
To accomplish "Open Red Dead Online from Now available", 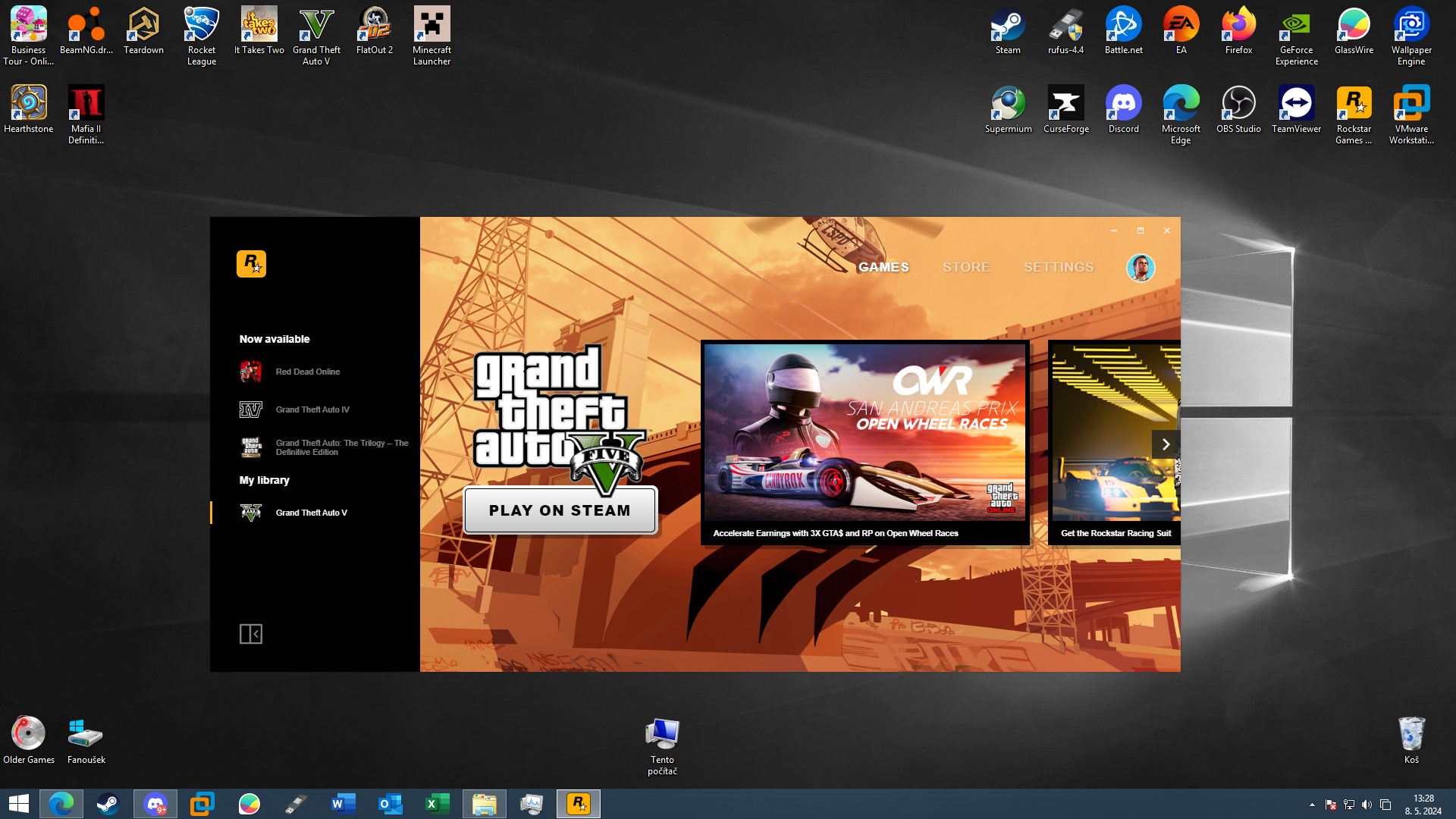I will click(308, 372).
